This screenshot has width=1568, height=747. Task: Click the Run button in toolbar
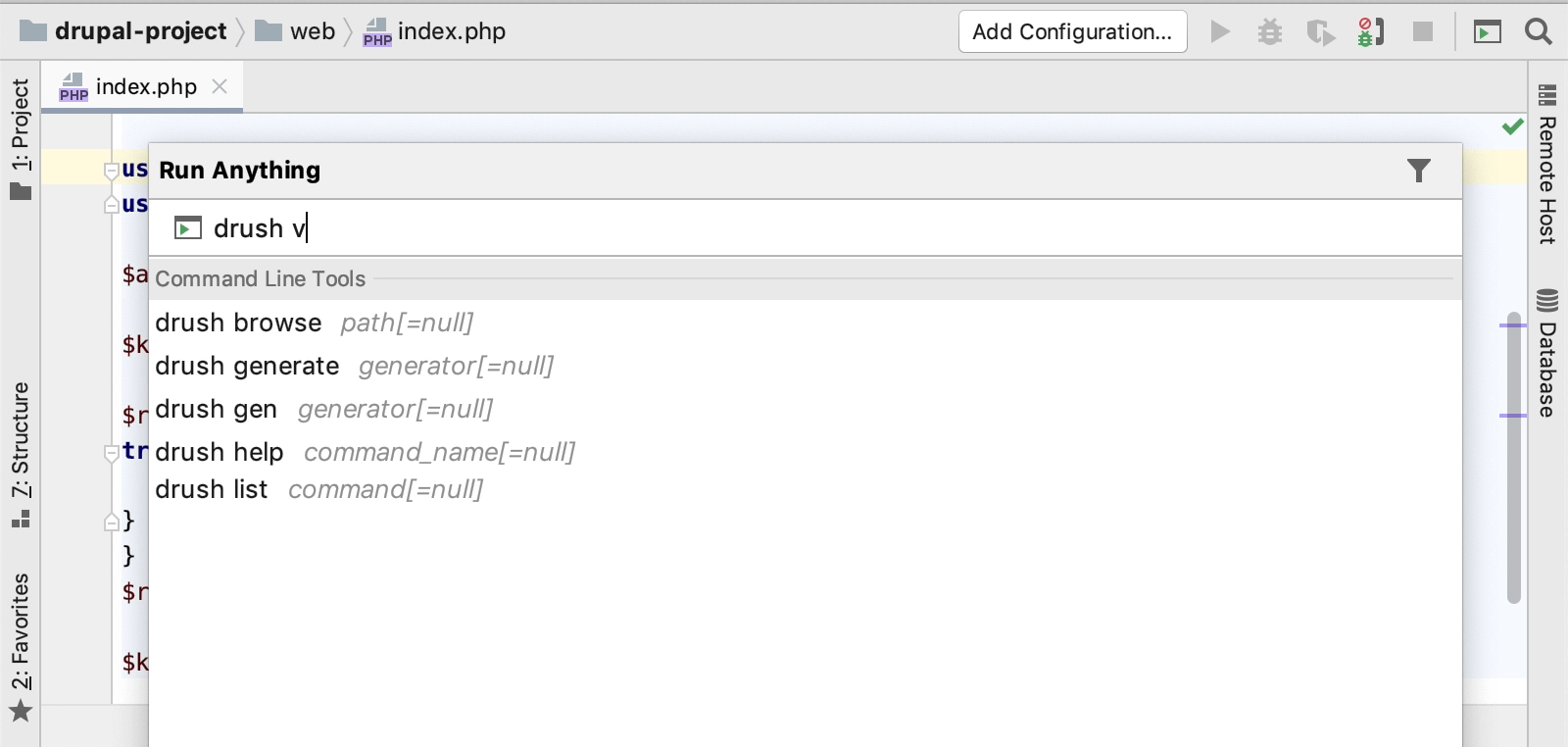pos(1220,32)
